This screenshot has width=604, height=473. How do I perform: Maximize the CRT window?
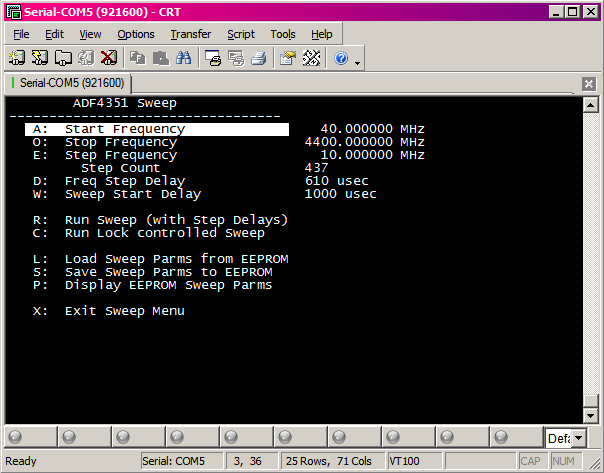click(572, 12)
